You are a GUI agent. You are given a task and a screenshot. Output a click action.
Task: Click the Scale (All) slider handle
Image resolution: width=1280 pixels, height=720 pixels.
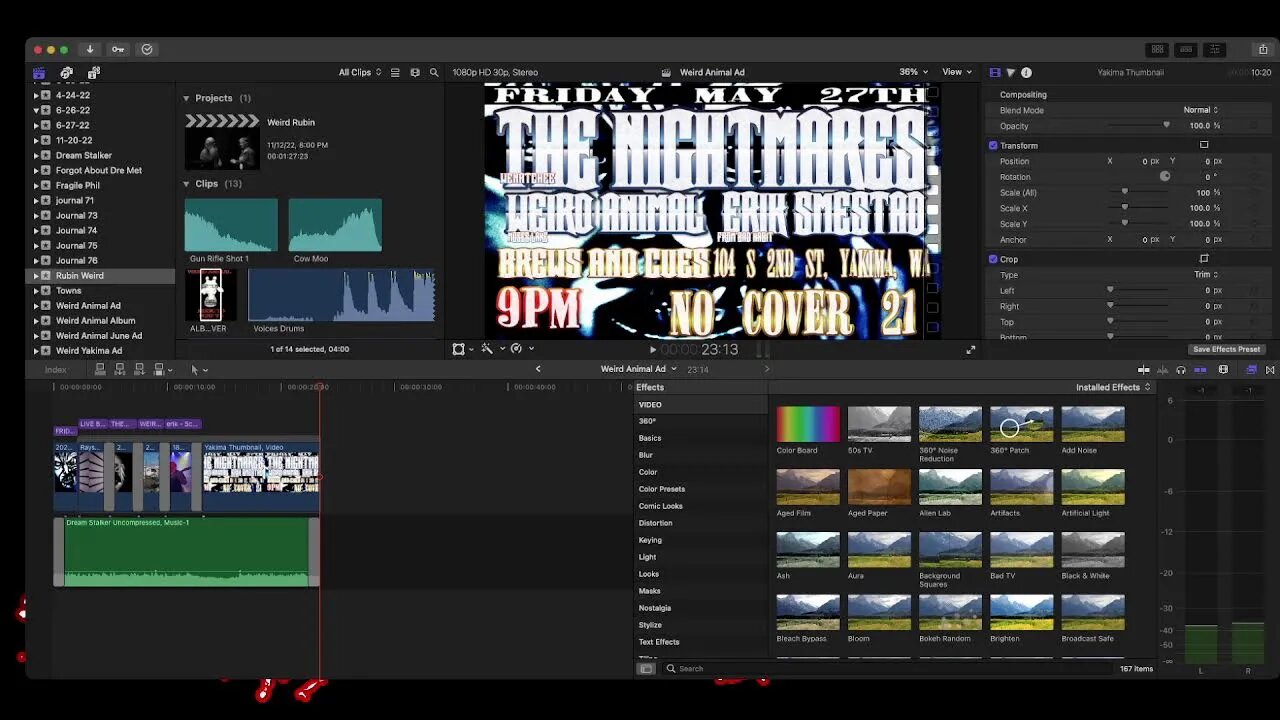click(x=1125, y=192)
